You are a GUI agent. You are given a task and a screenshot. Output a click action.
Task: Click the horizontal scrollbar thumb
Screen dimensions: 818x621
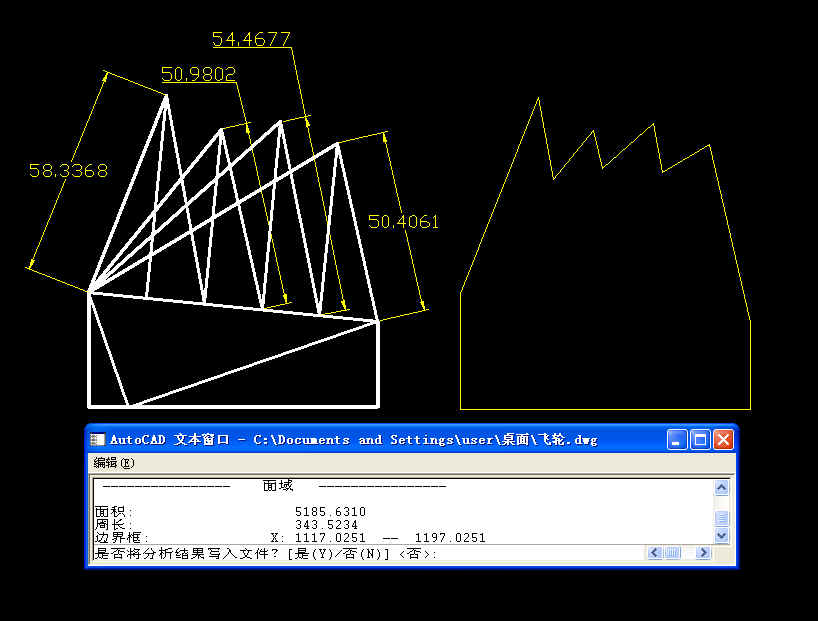(673, 553)
